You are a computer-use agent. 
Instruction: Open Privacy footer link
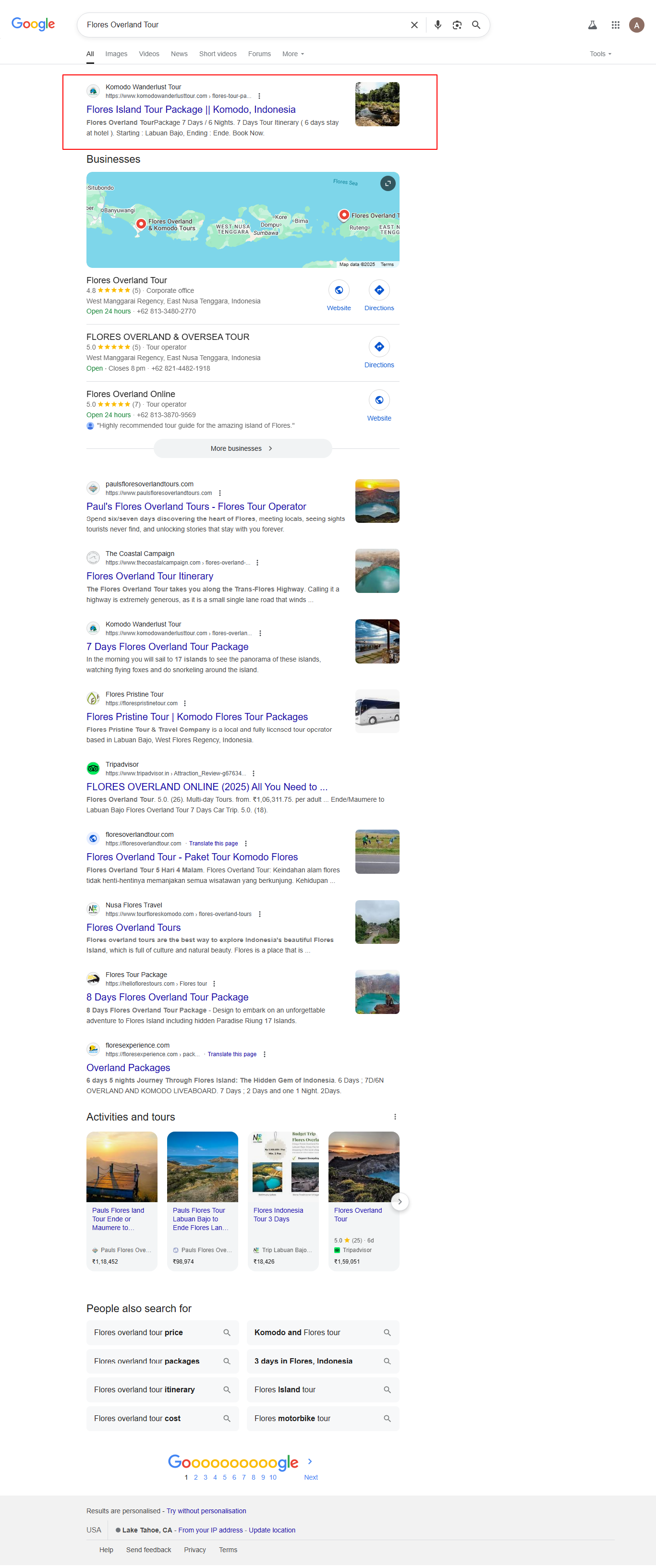(195, 1549)
